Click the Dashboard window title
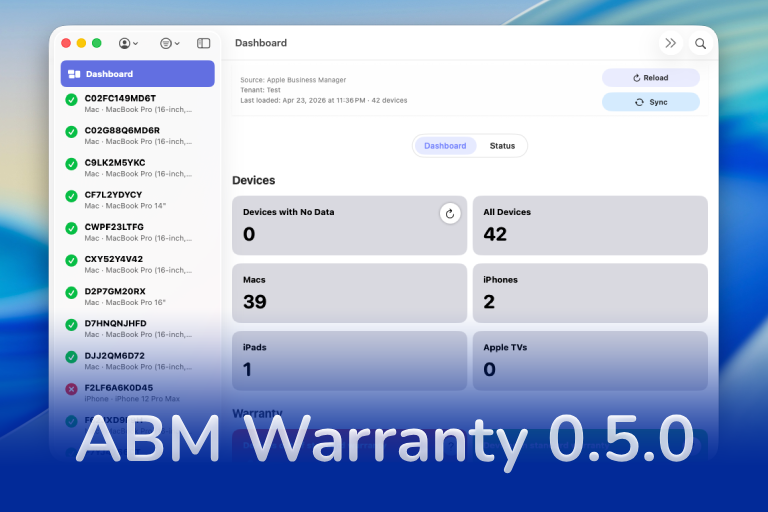 click(261, 43)
